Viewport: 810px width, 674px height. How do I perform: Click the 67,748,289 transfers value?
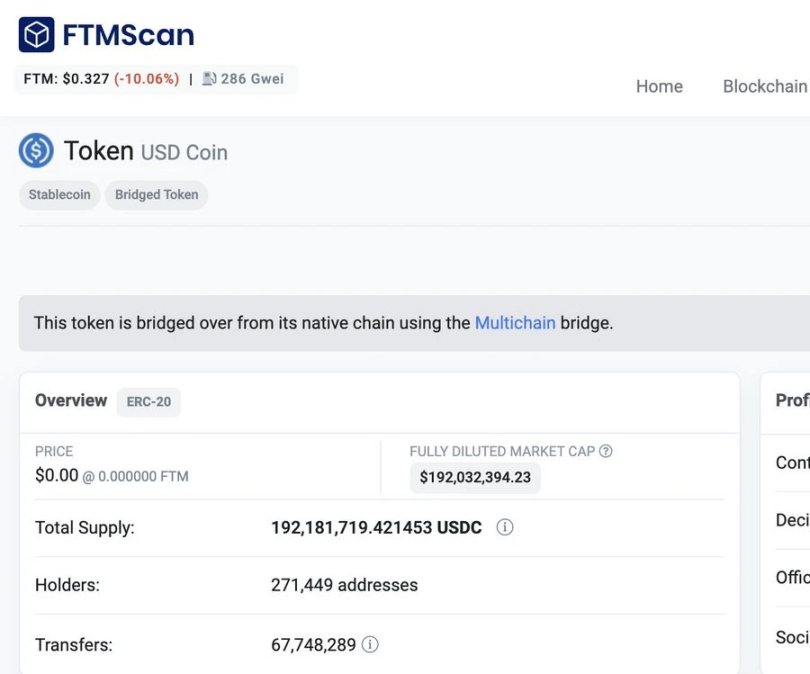tap(313, 645)
